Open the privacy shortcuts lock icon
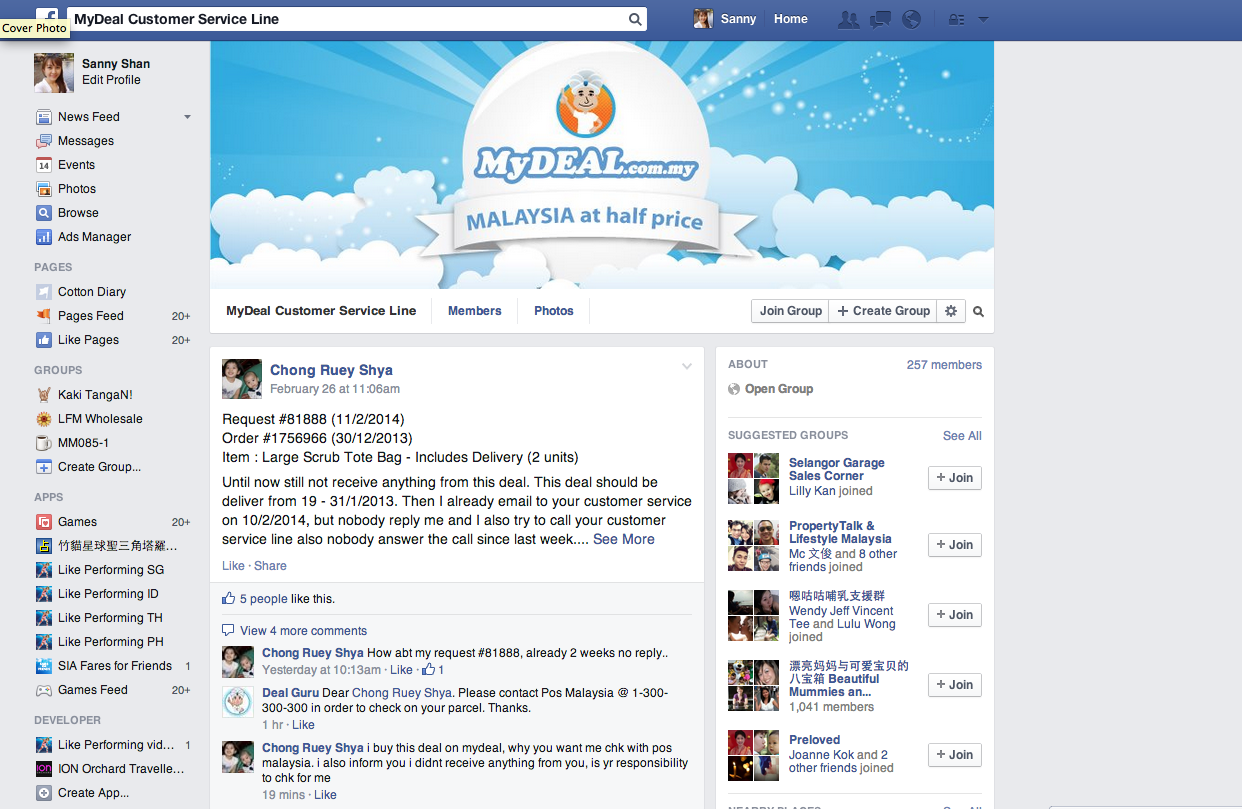This screenshot has height=809, width=1242. click(957, 19)
